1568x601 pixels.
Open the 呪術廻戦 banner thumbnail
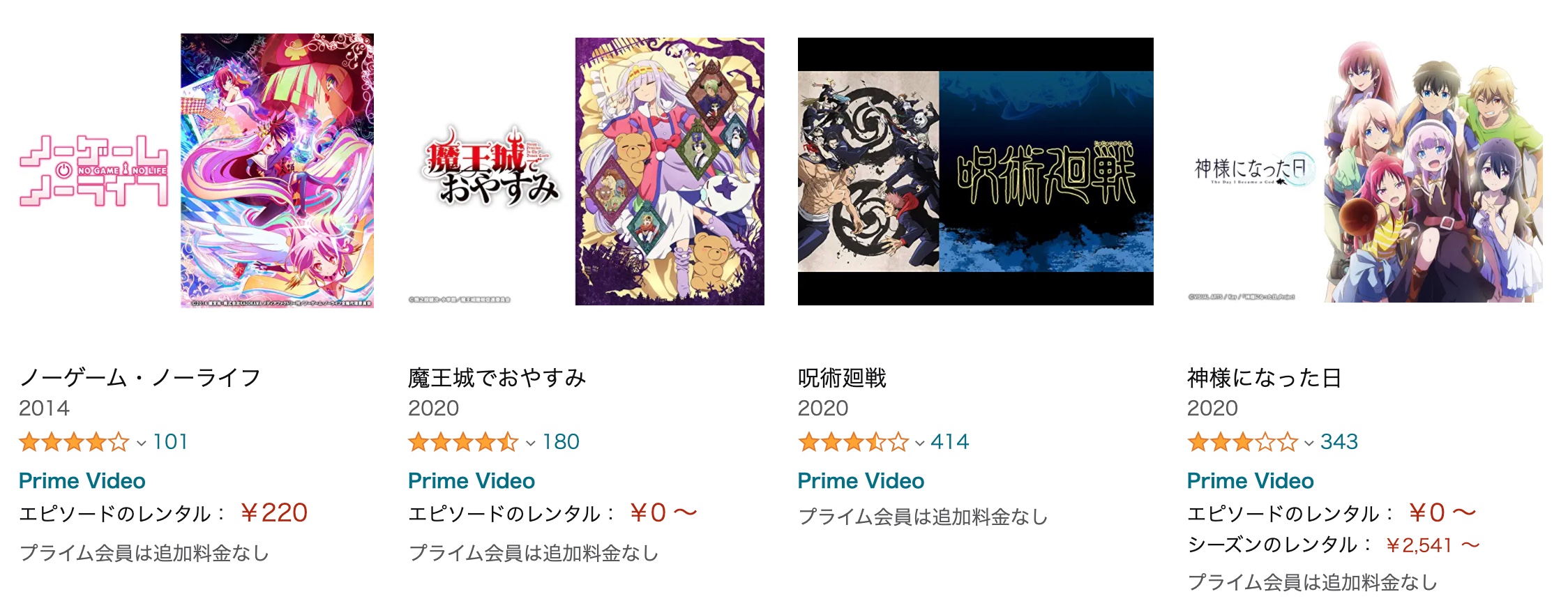coord(975,172)
